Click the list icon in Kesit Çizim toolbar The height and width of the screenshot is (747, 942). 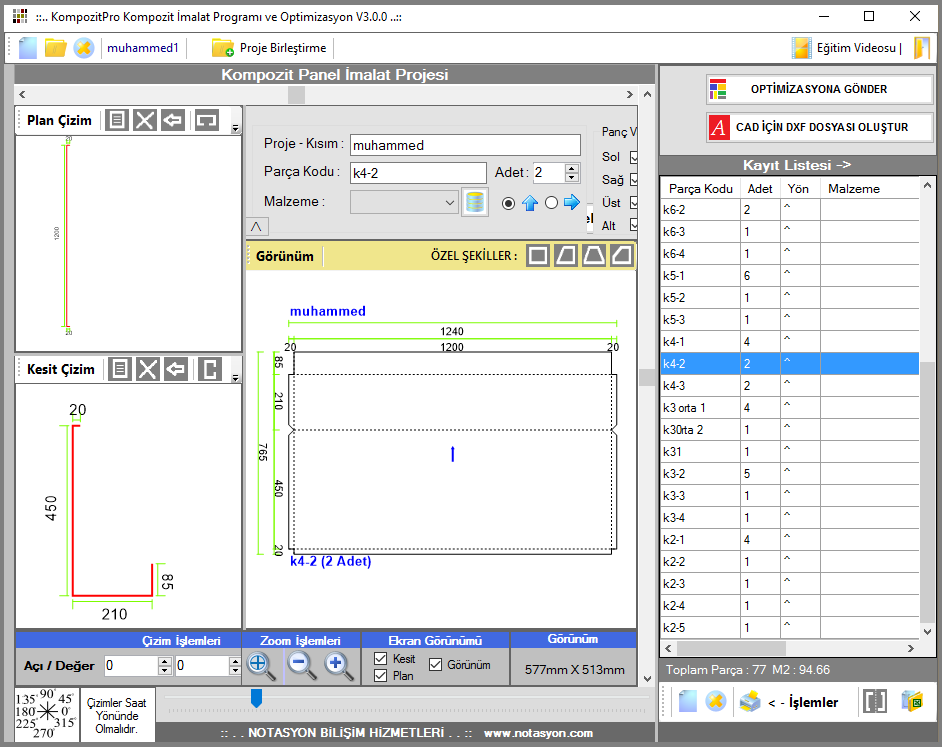(x=120, y=369)
